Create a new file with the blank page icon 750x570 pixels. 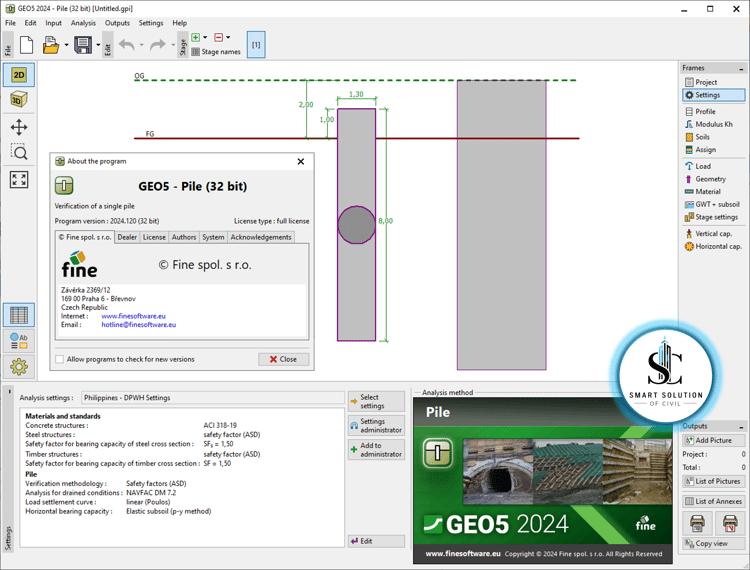click(x=26, y=45)
